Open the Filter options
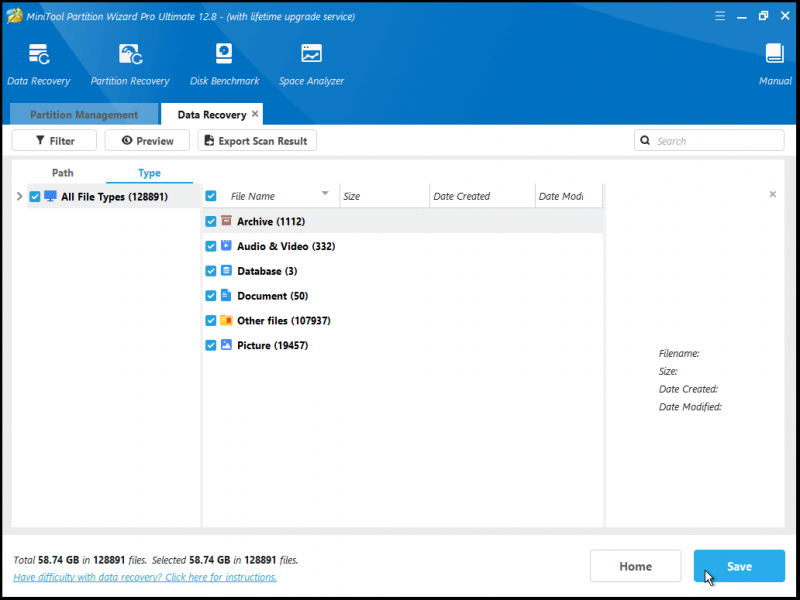800x600 pixels. click(x=54, y=140)
